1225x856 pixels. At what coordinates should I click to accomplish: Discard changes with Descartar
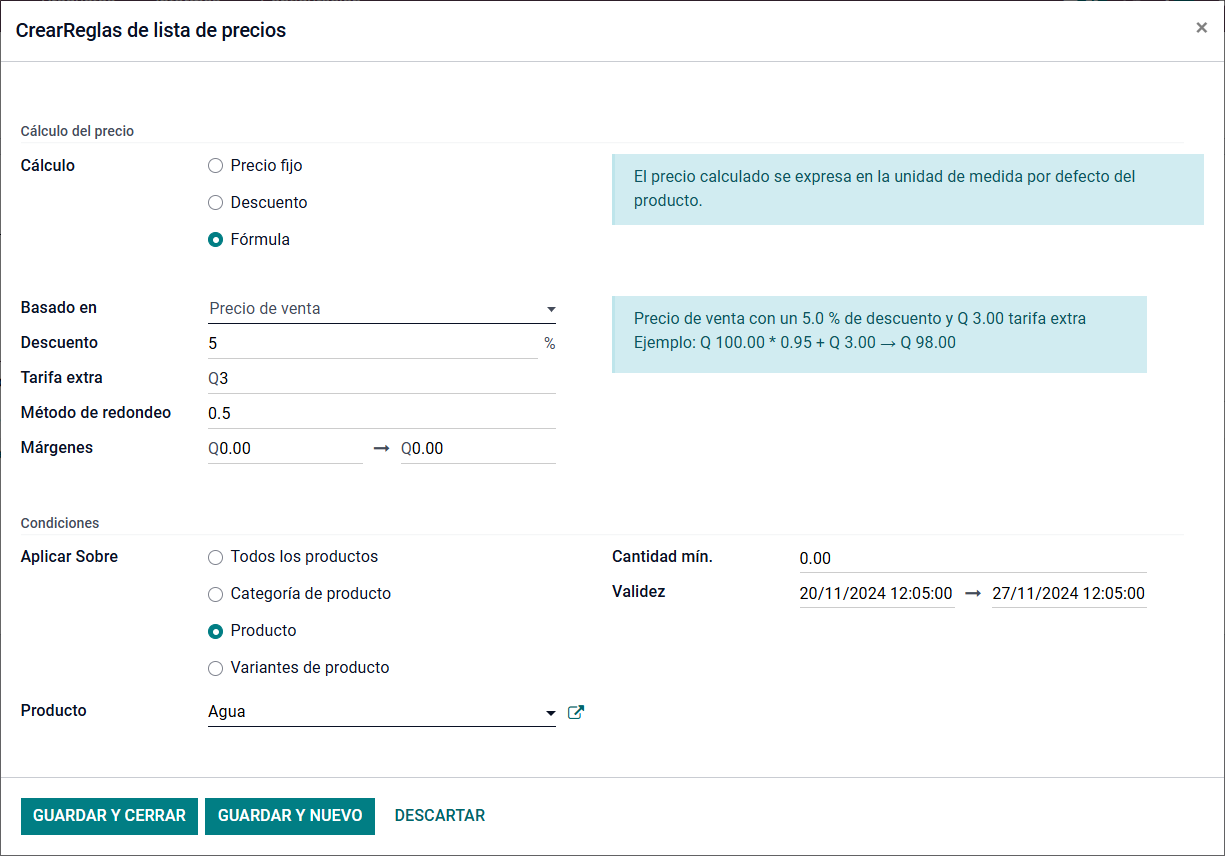(x=440, y=816)
